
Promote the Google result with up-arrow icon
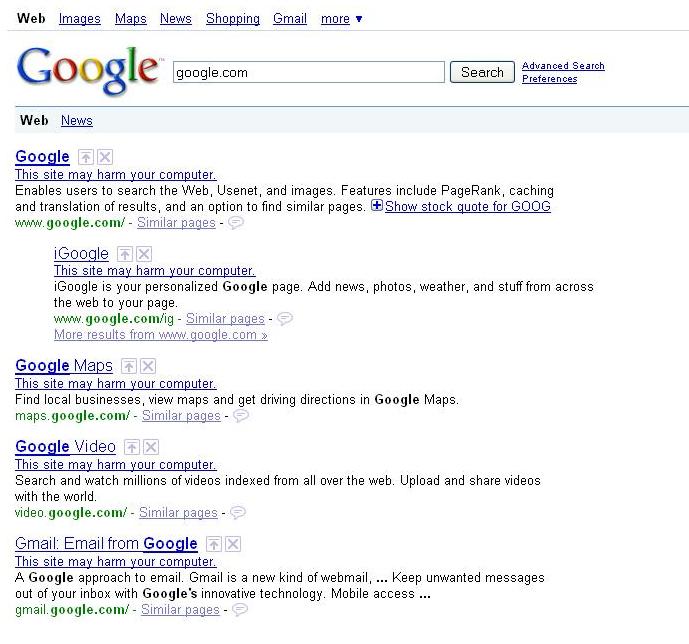click(86, 157)
